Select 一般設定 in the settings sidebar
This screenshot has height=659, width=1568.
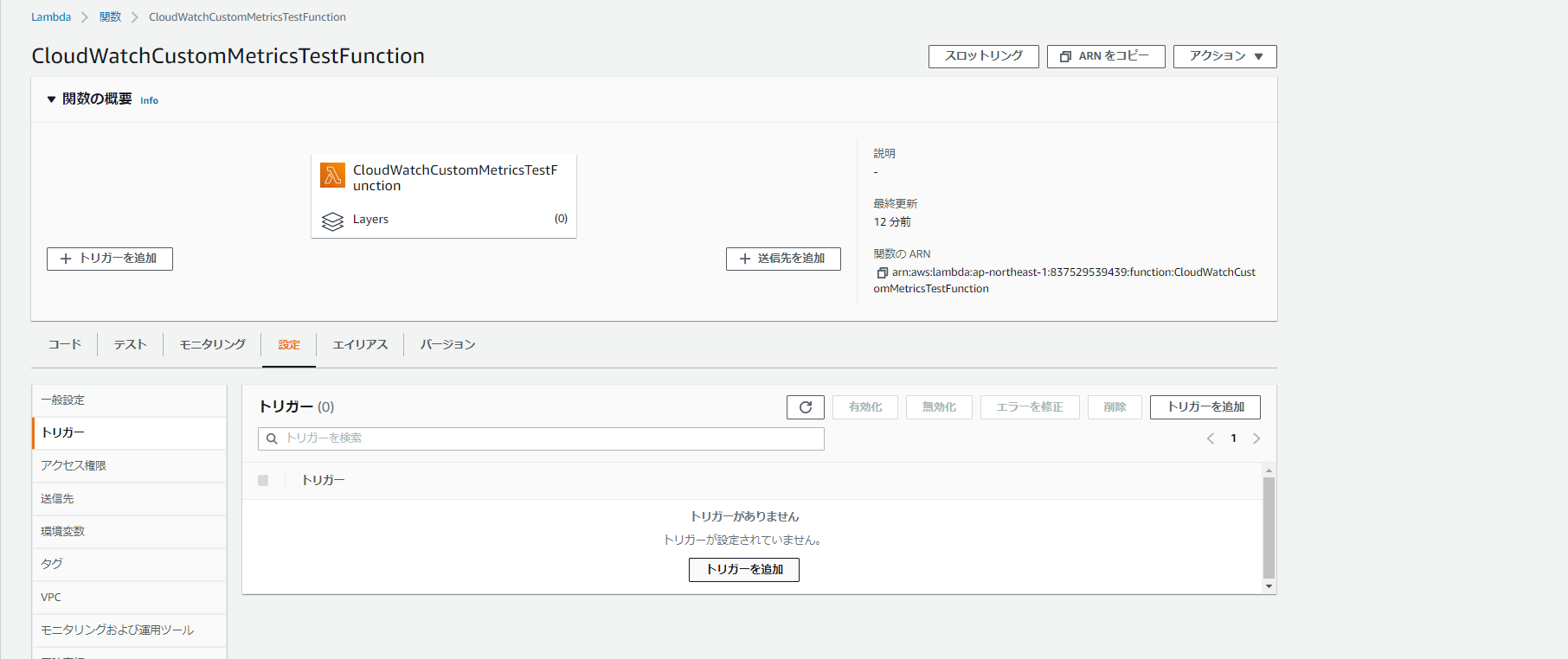[129, 400]
